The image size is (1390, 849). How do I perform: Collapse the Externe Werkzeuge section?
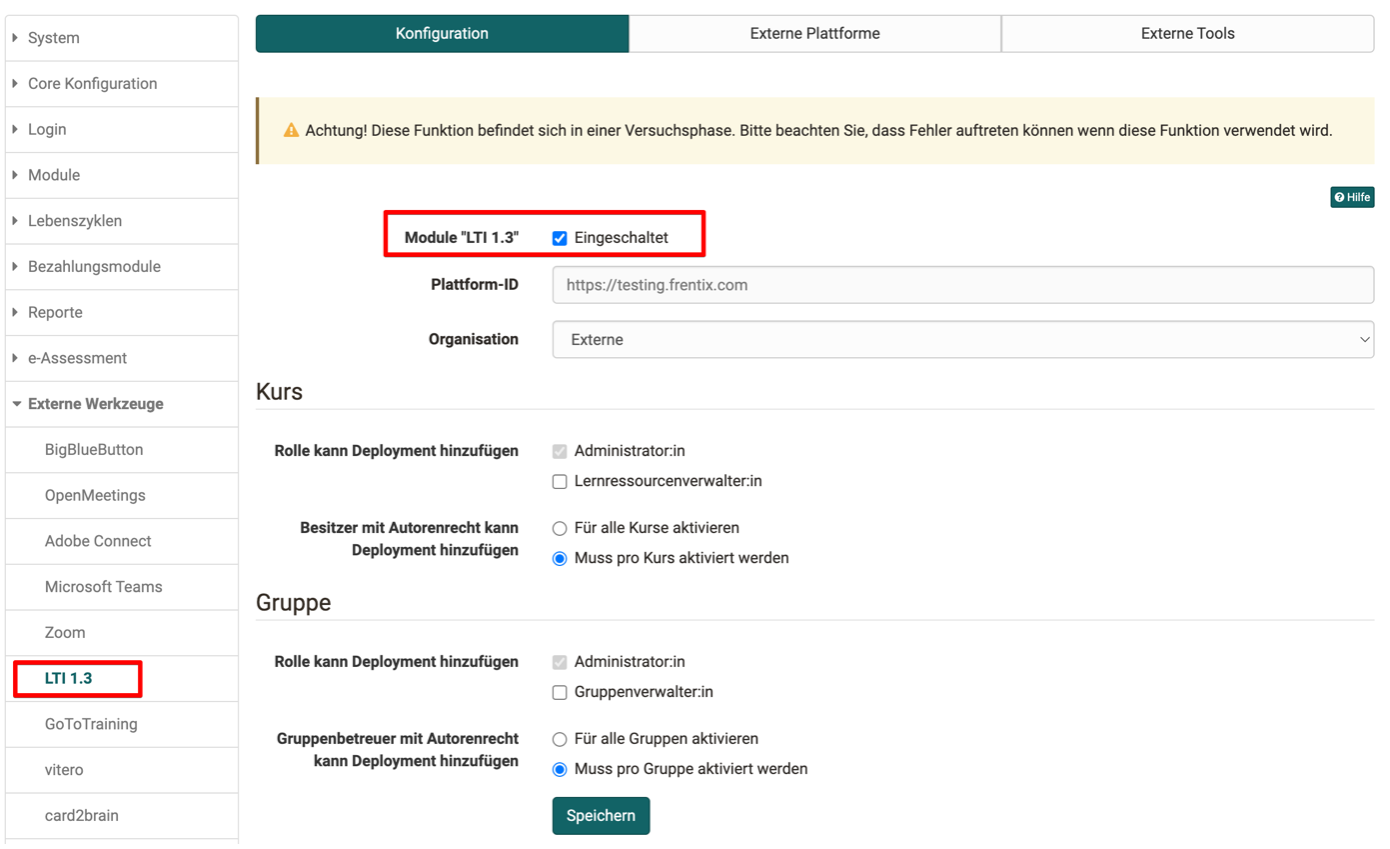(95, 404)
